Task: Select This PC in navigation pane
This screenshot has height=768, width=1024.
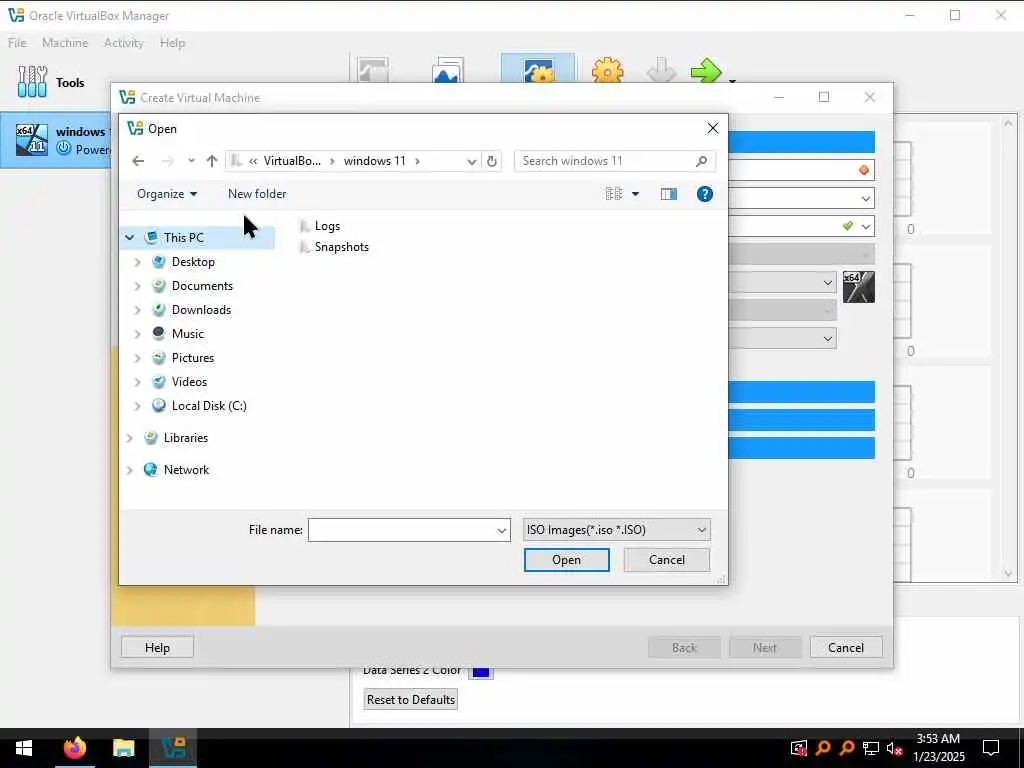Action: point(184,238)
